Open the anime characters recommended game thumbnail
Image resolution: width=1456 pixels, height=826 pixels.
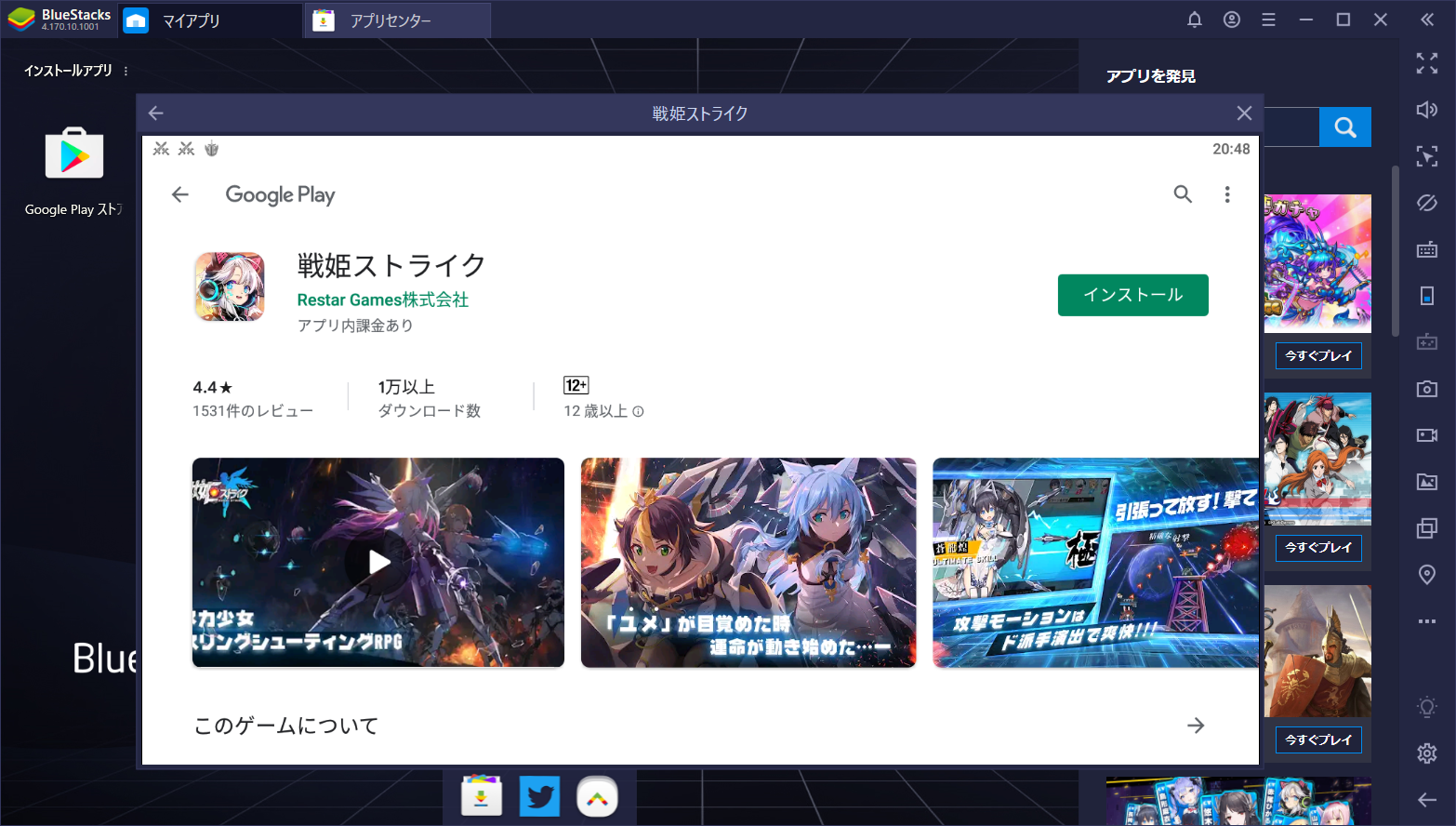pyautogui.click(x=1317, y=460)
